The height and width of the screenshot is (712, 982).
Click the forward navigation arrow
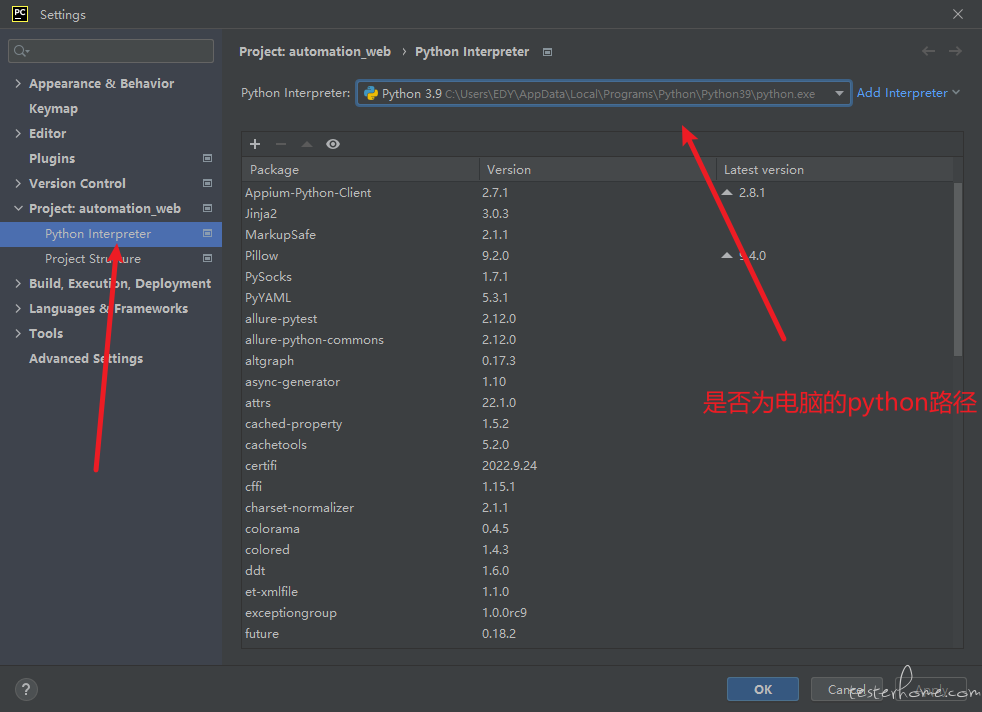(955, 51)
